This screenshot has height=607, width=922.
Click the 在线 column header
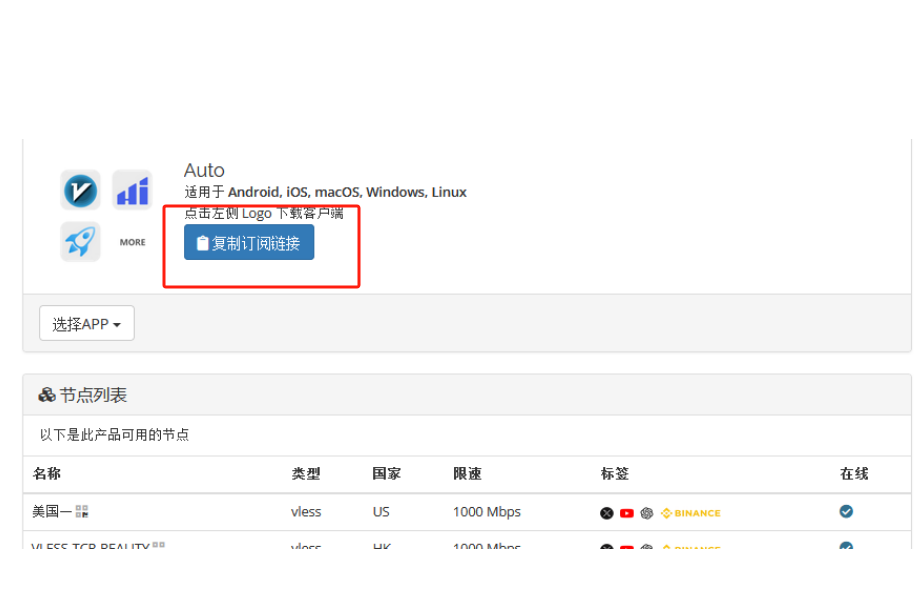[854, 474]
